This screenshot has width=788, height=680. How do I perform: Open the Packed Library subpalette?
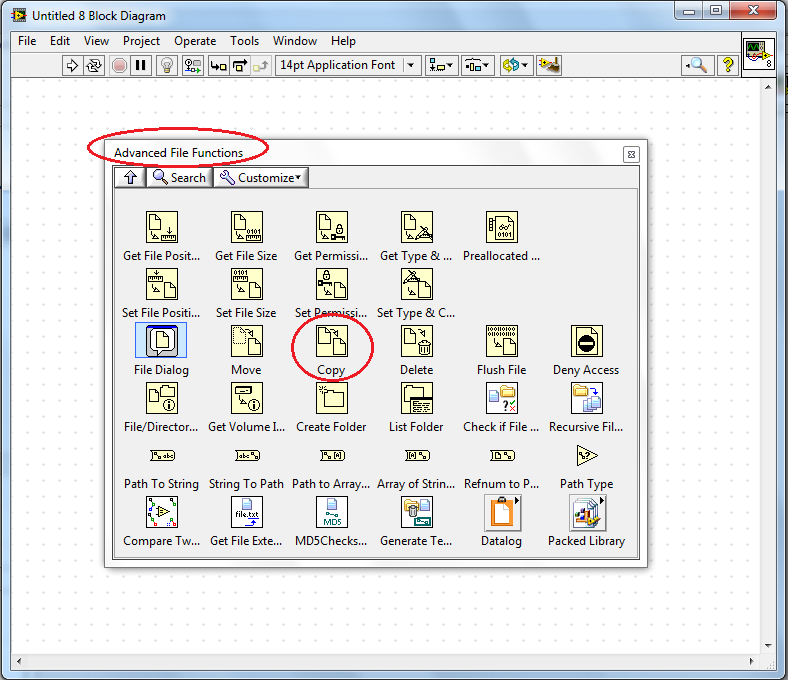pos(587,513)
